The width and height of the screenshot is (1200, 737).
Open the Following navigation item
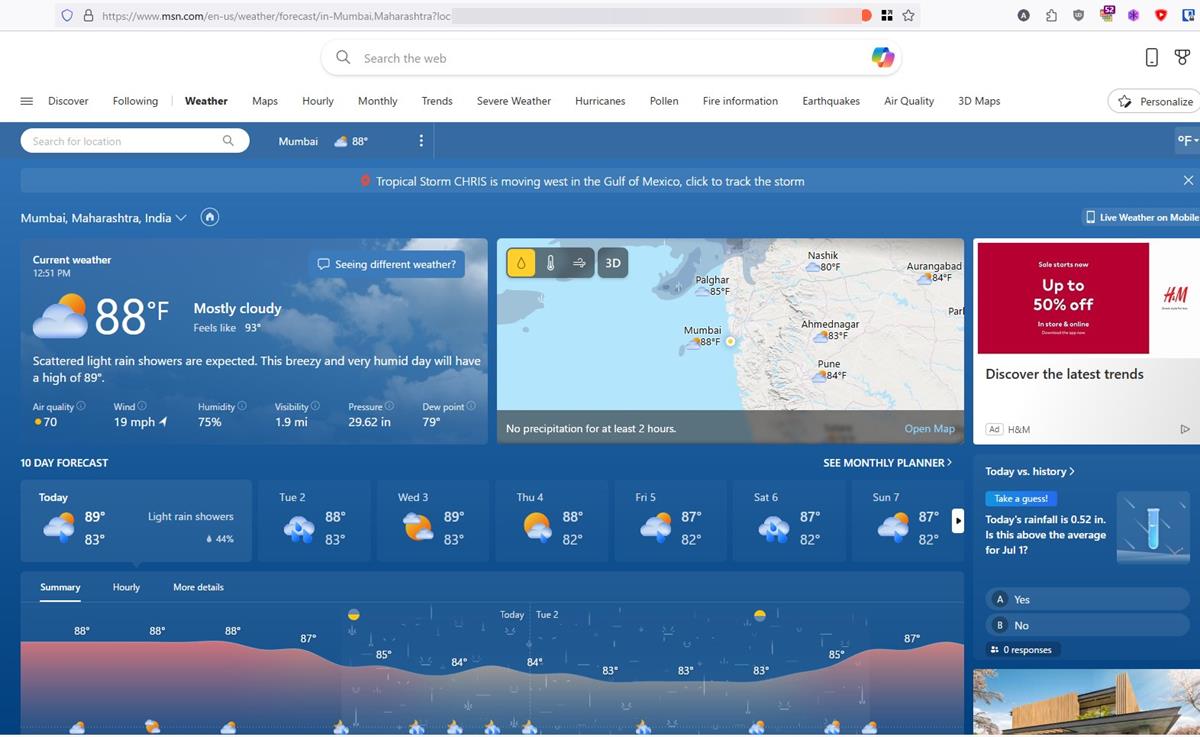tap(135, 101)
